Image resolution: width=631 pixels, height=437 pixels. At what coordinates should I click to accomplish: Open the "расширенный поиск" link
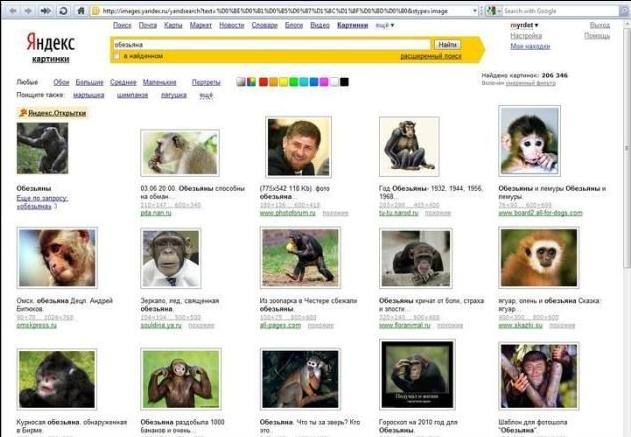[430, 56]
